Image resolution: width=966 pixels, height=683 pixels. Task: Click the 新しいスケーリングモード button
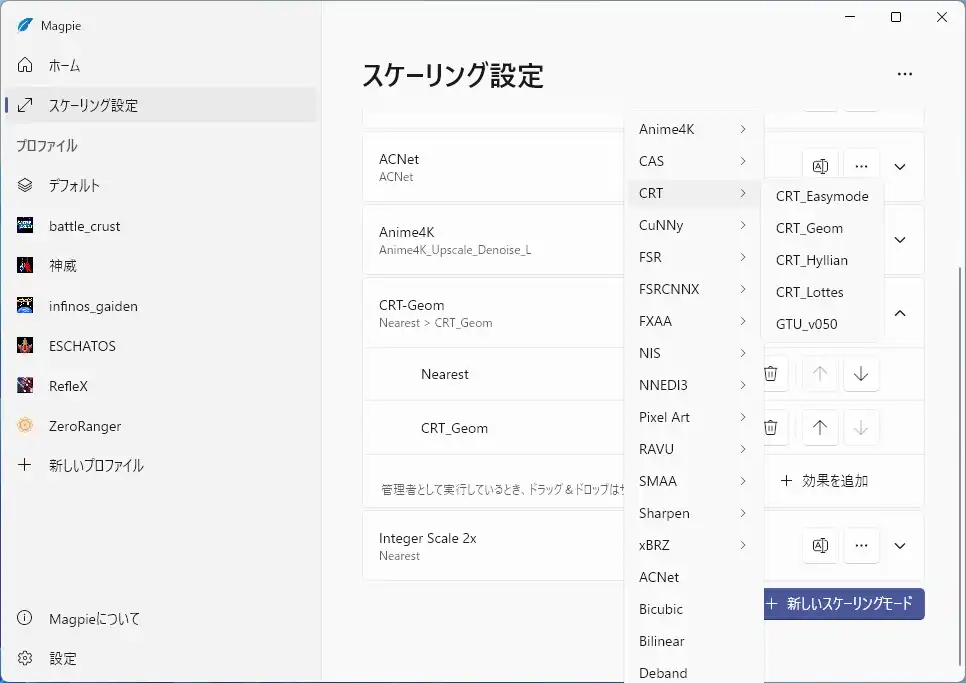[x=840, y=604]
